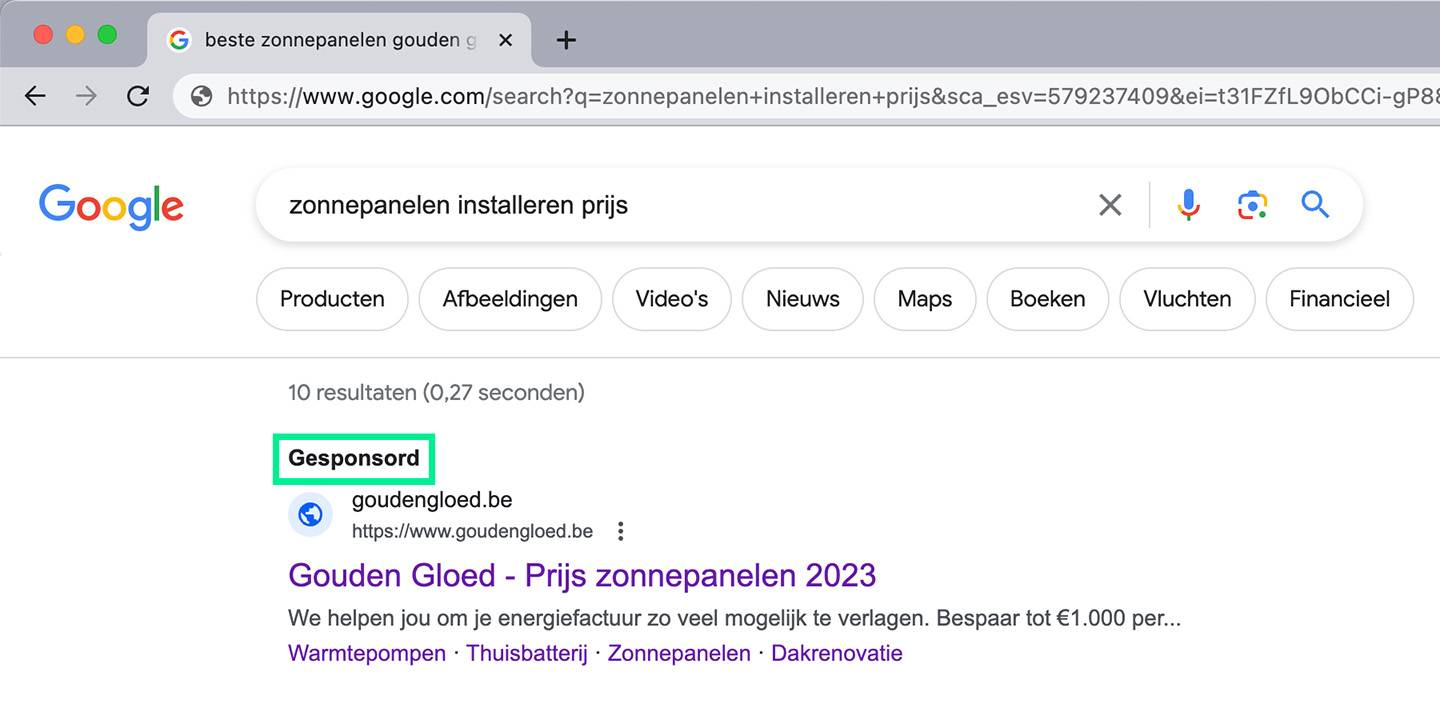The width and height of the screenshot is (1440, 720).
Task: Click the voice search microphone icon
Action: pos(1188,205)
